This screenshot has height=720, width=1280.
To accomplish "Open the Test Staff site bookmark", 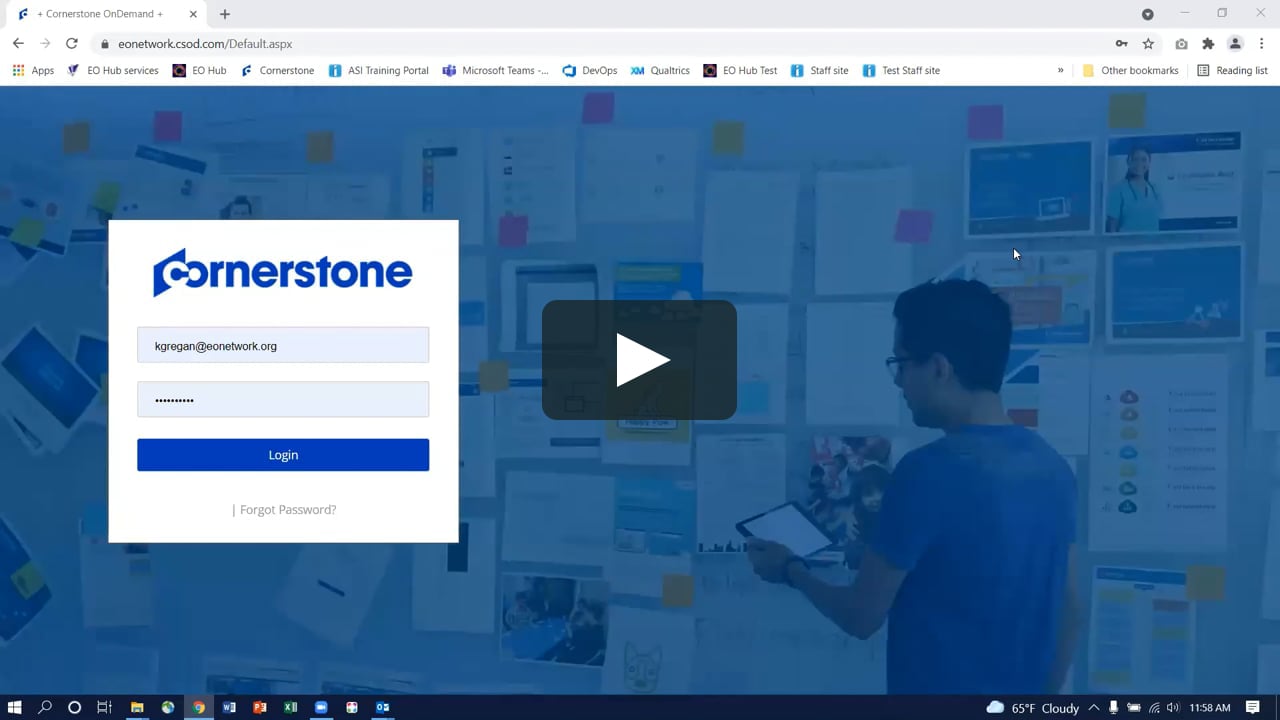I will click(x=901, y=71).
